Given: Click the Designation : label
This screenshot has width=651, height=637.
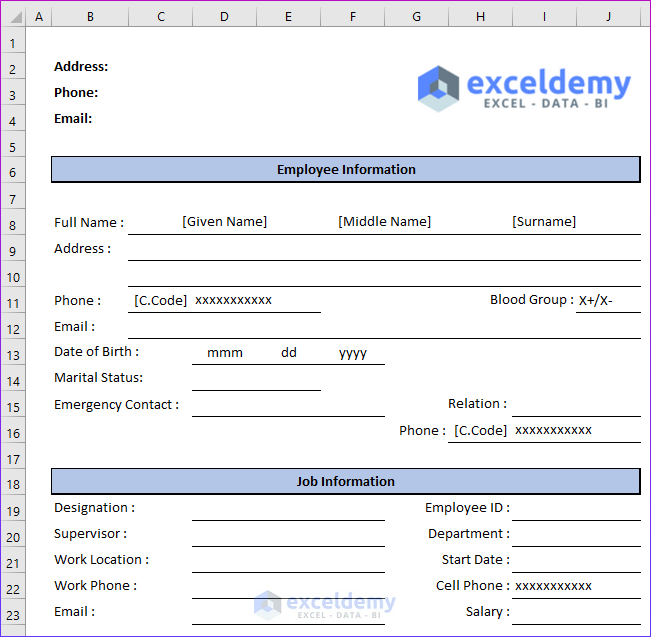Looking at the screenshot, I should pyautogui.click(x=94, y=508).
